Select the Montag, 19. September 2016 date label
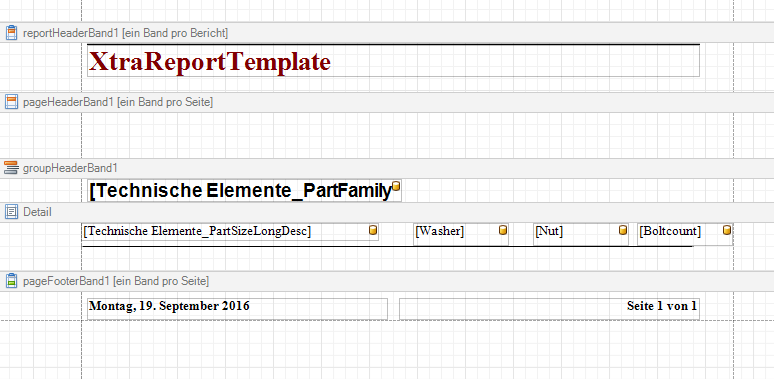 coord(237,309)
